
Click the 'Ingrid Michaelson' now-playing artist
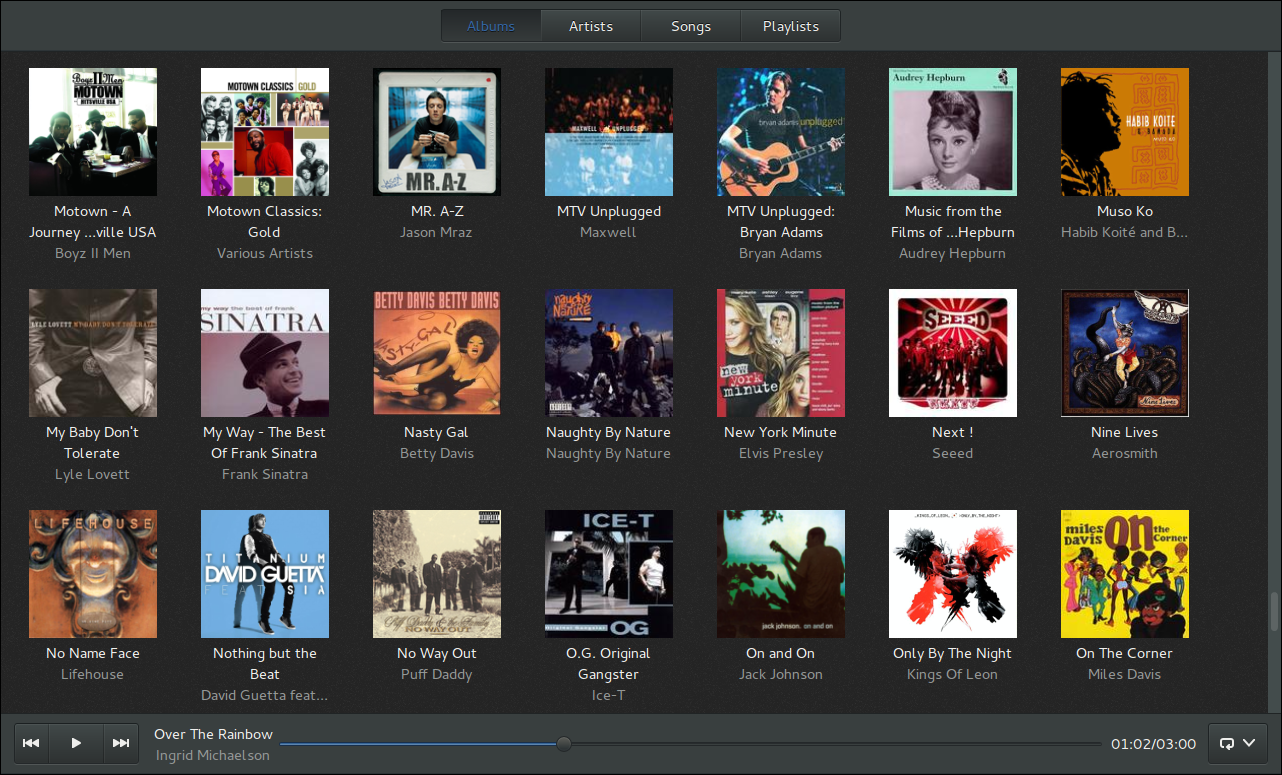click(x=213, y=755)
